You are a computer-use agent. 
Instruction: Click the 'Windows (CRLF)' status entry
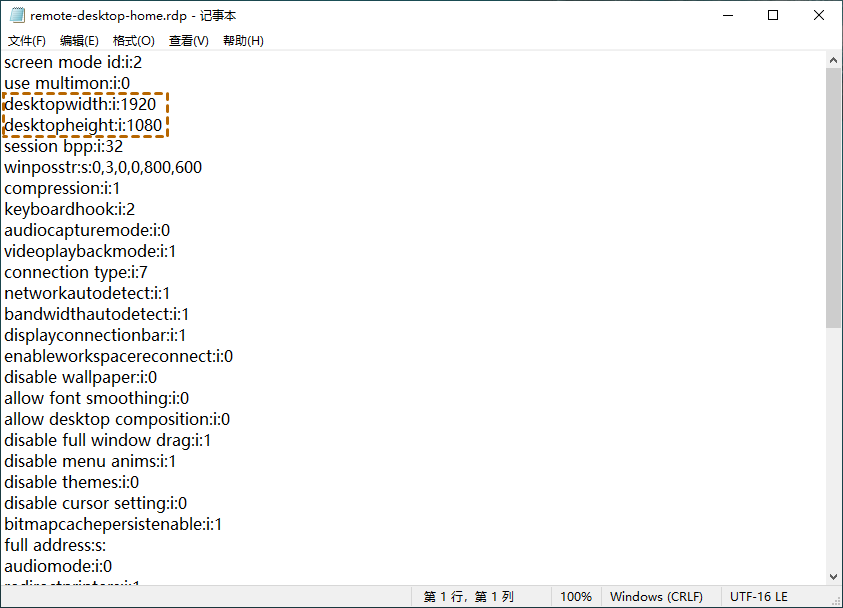click(656, 597)
